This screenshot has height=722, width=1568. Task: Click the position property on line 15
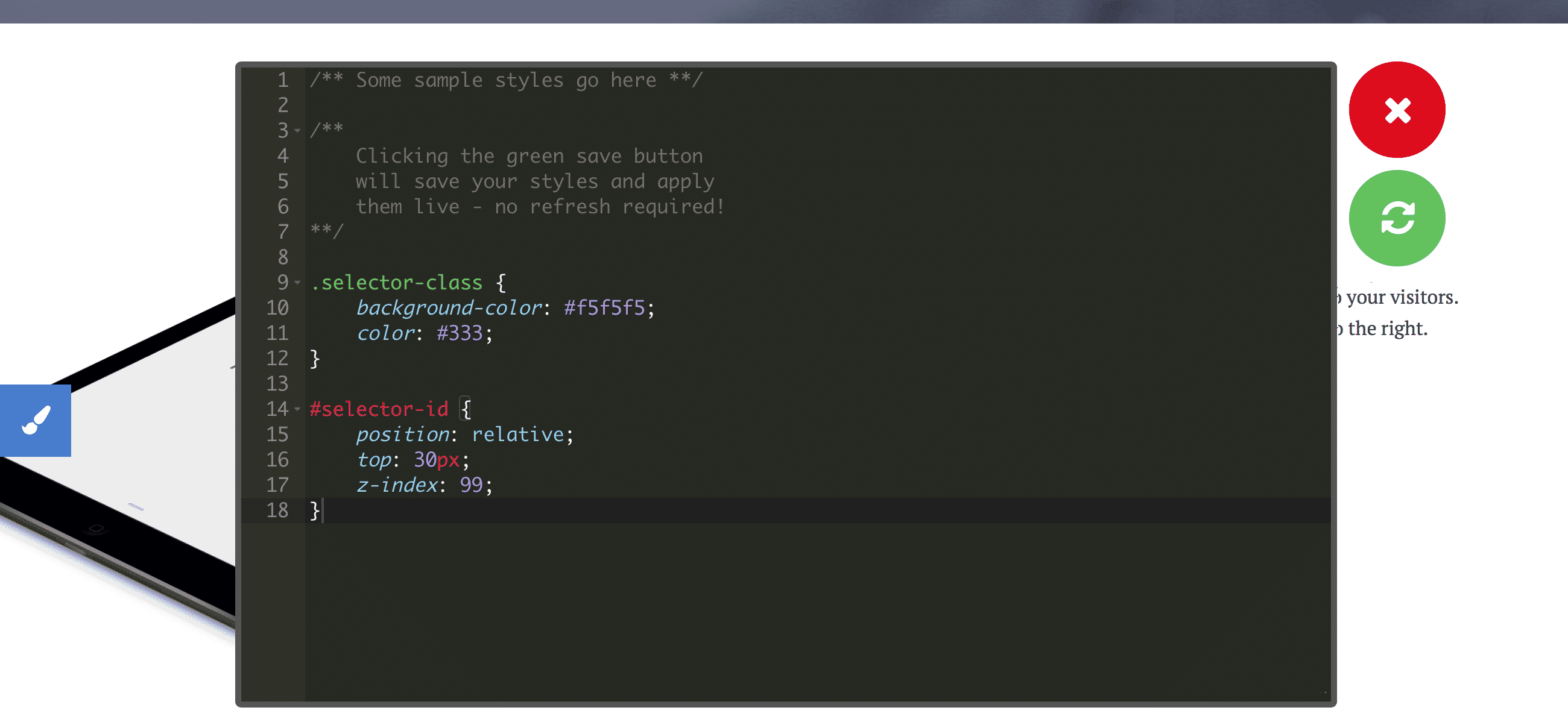[402, 435]
